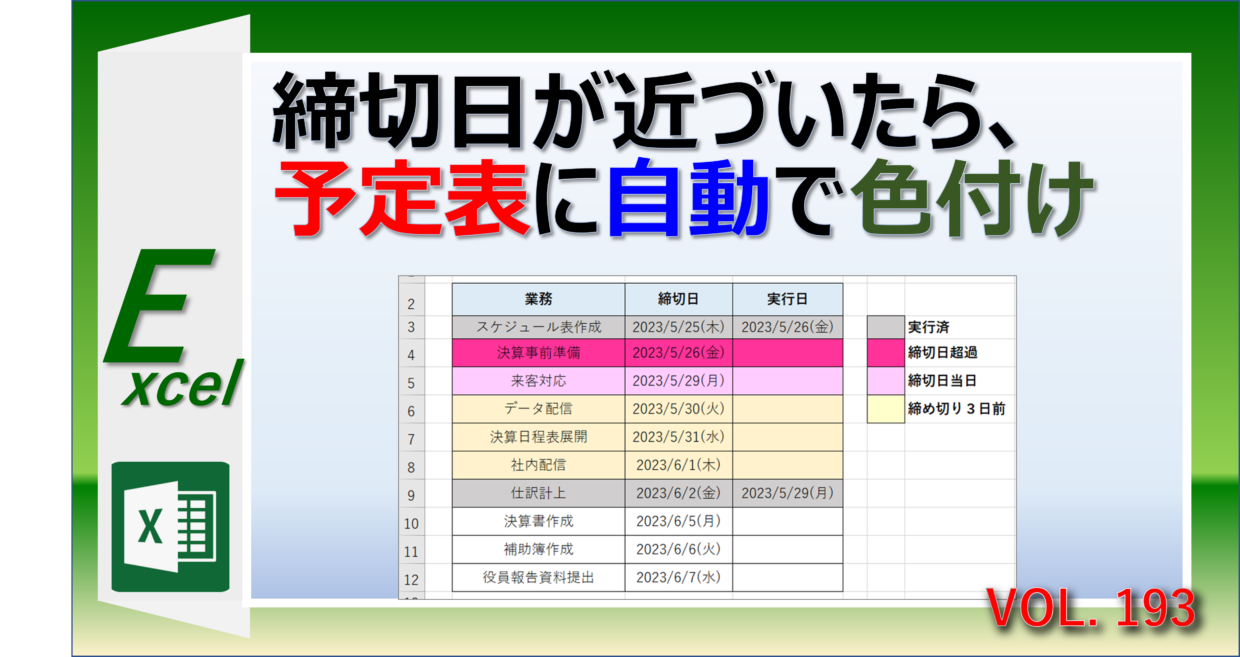Click the 決算書作成 cell
The width and height of the screenshot is (1240, 657).
click(x=538, y=521)
